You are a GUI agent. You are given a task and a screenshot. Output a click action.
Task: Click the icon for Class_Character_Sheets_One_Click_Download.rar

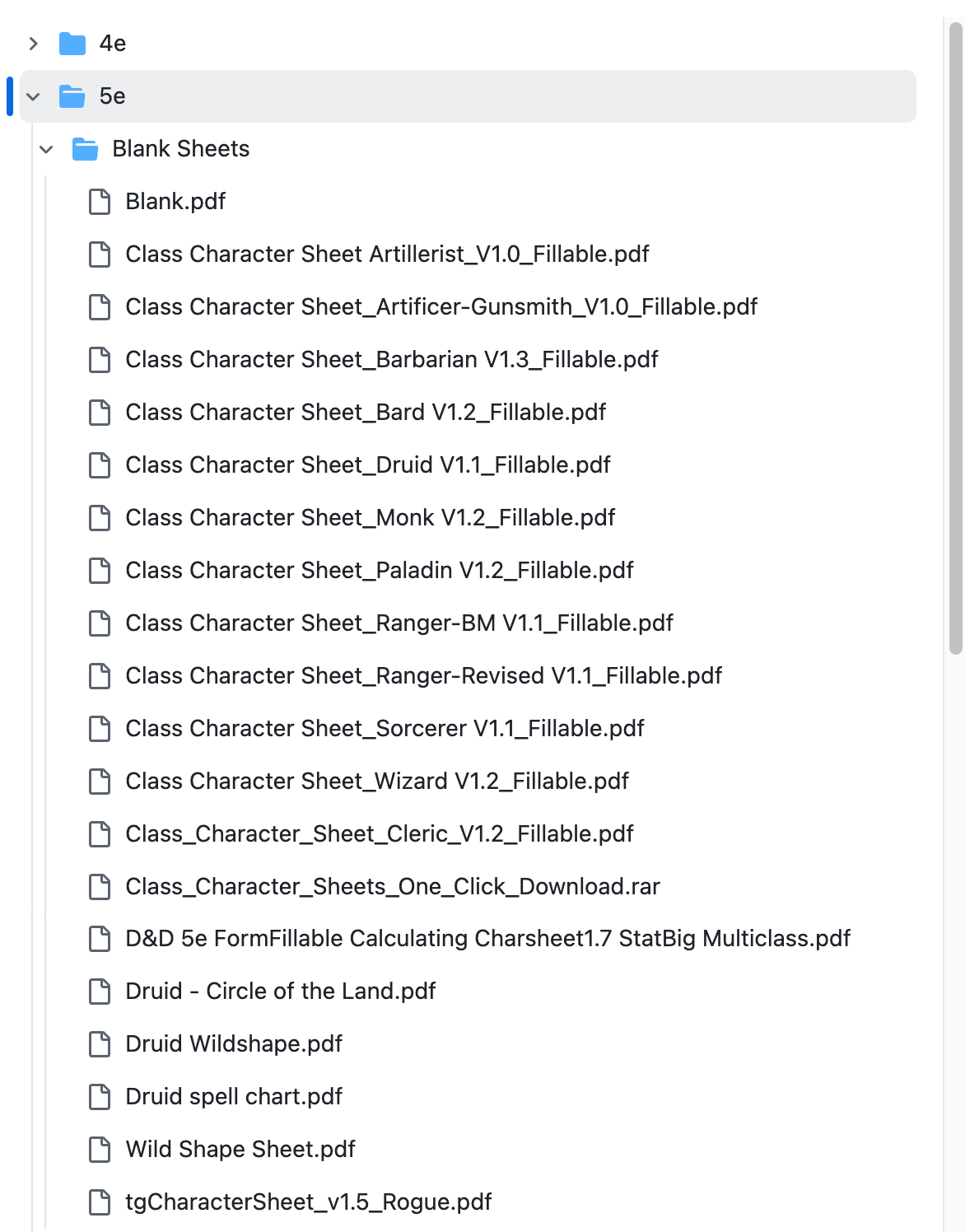pos(100,887)
